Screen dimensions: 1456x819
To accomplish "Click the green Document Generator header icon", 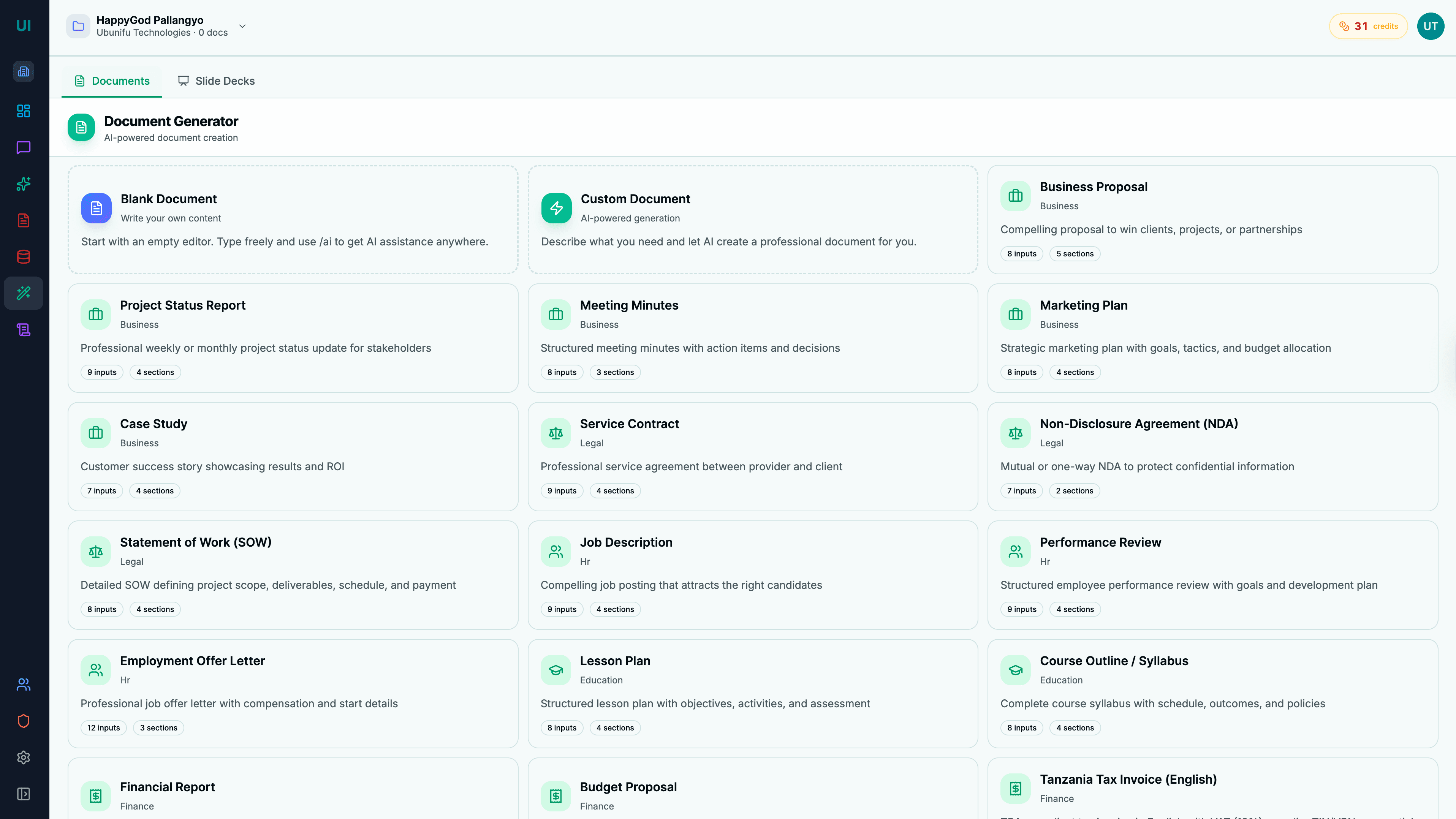I will (81, 128).
